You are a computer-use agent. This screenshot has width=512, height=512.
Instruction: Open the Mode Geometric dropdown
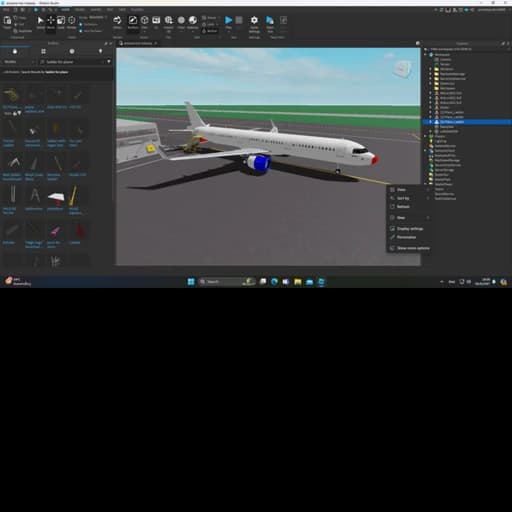pos(98,18)
